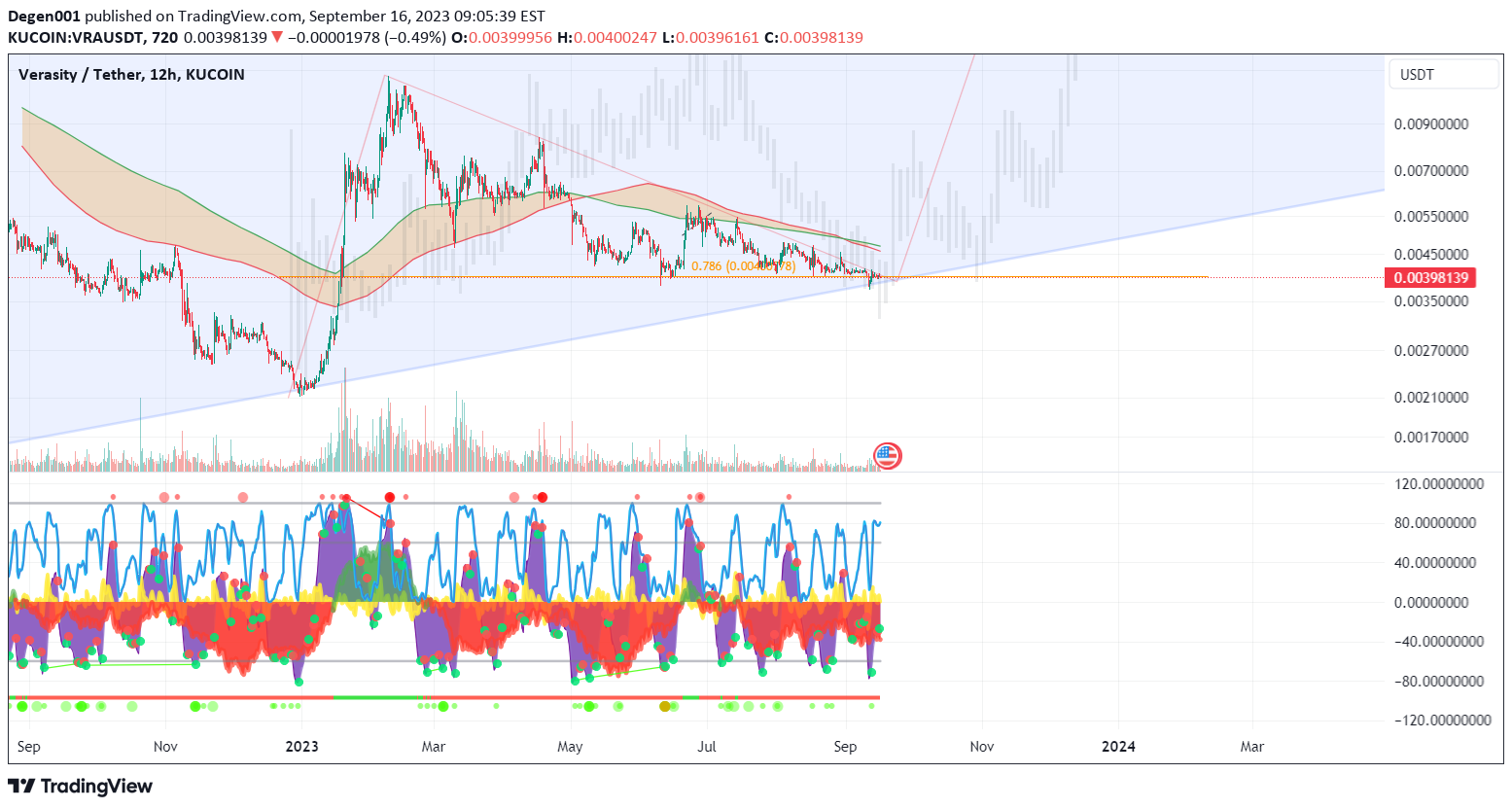Click the 0.00900000 price axis label
This screenshot has height=809, width=1512.
pos(1431,124)
